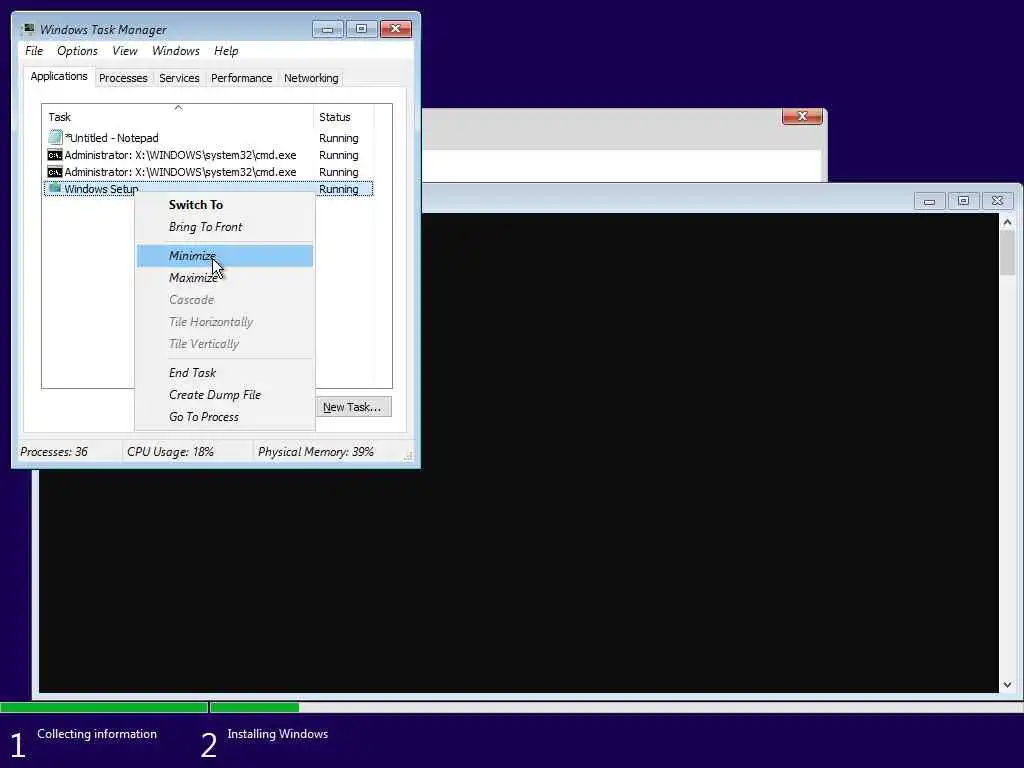Open the File menu
The height and width of the screenshot is (768, 1024).
coord(34,51)
